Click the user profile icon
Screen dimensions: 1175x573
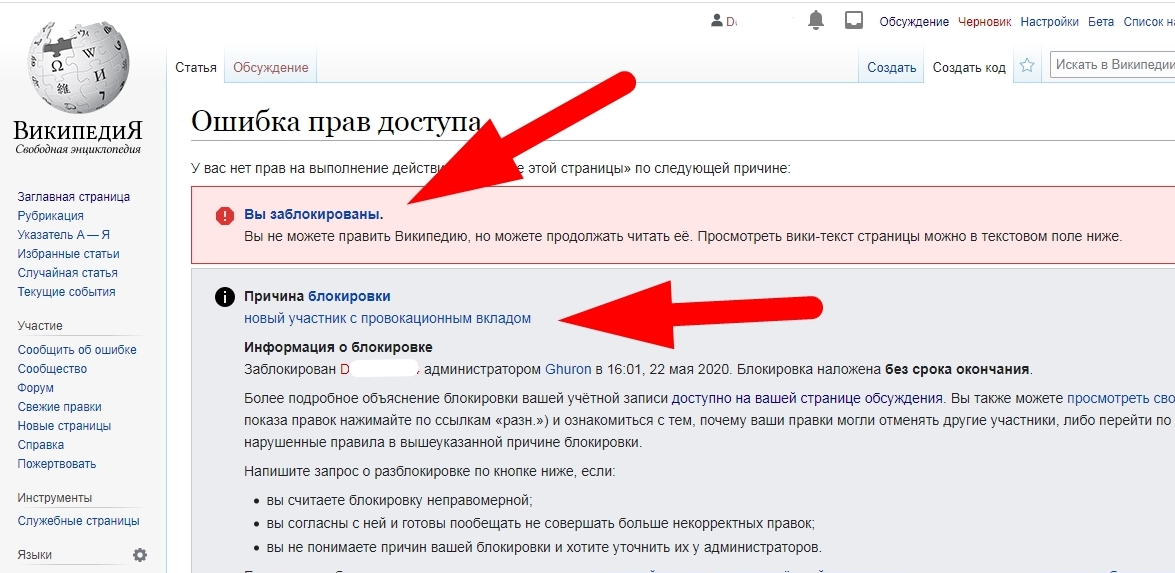tap(716, 22)
